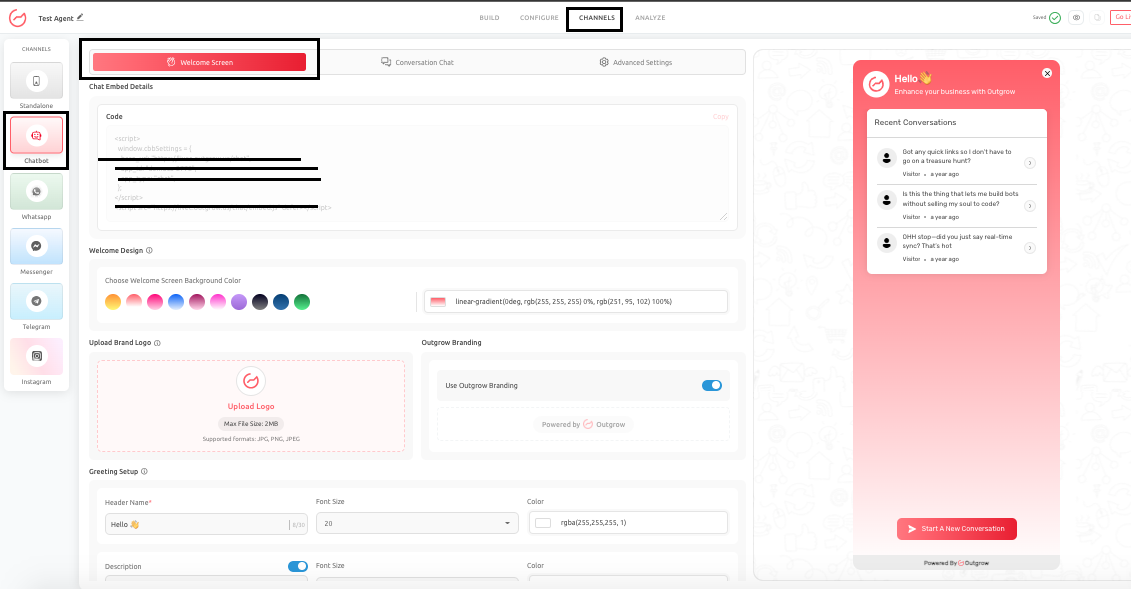Select the Welcome Screen tab
Screen dimensions: 1131x589
[x=199, y=62]
